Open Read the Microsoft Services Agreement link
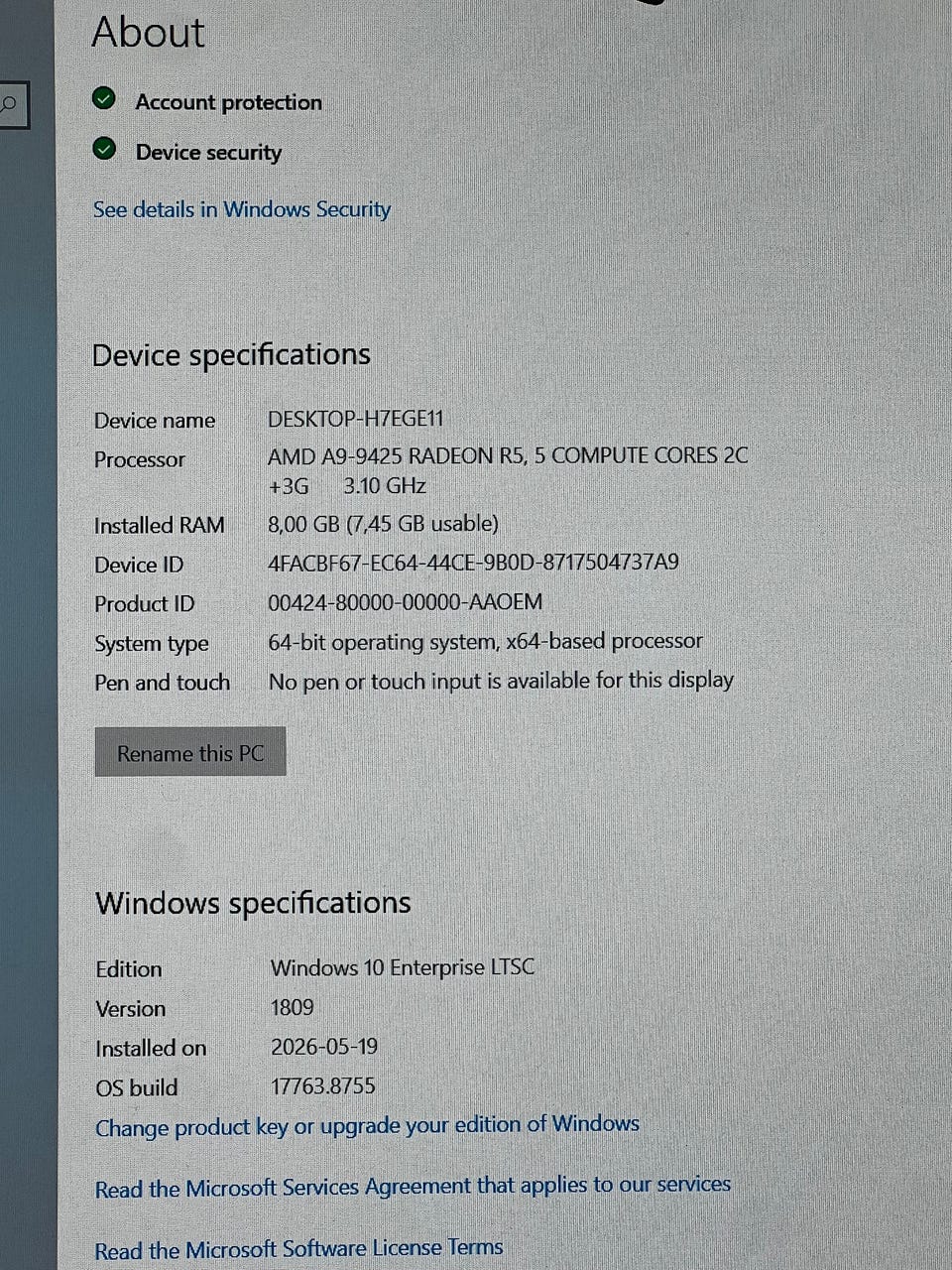 [x=413, y=1187]
